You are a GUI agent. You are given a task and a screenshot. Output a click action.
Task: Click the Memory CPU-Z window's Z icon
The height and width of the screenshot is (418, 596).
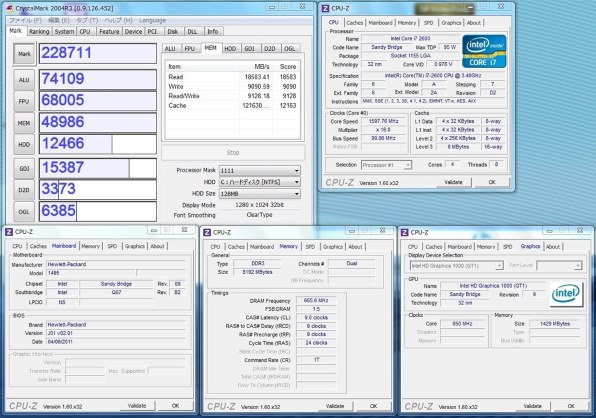click(x=207, y=232)
